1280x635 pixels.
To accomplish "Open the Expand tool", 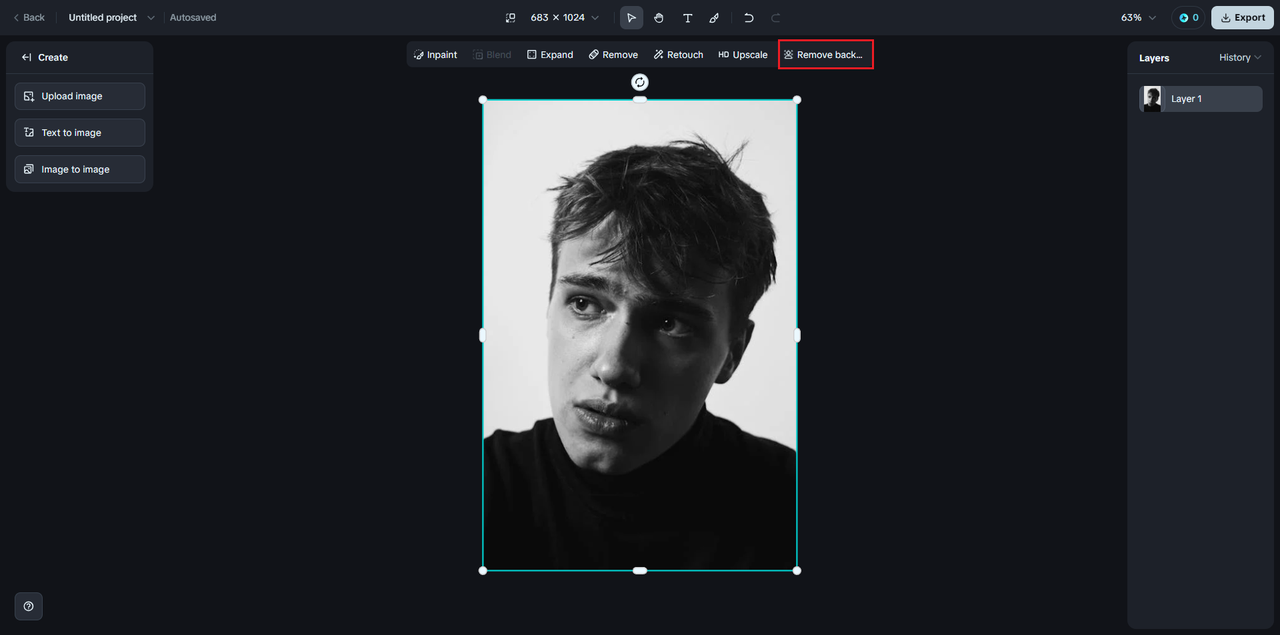I will point(550,55).
